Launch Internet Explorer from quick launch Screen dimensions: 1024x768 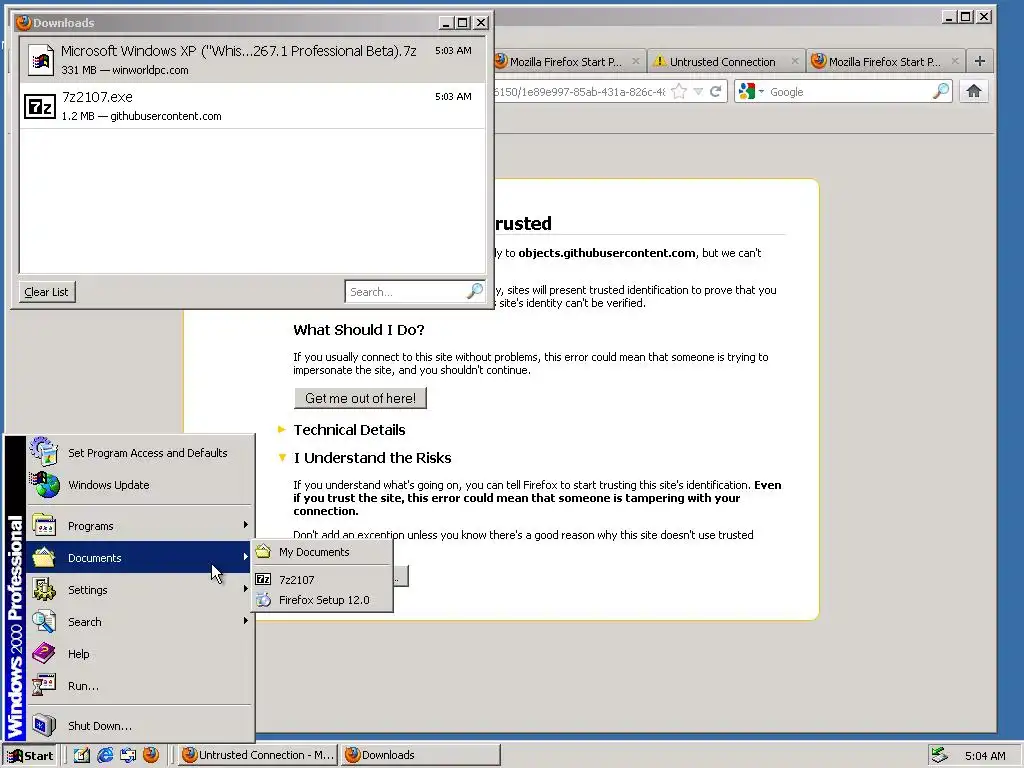click(x=105, y=755)
